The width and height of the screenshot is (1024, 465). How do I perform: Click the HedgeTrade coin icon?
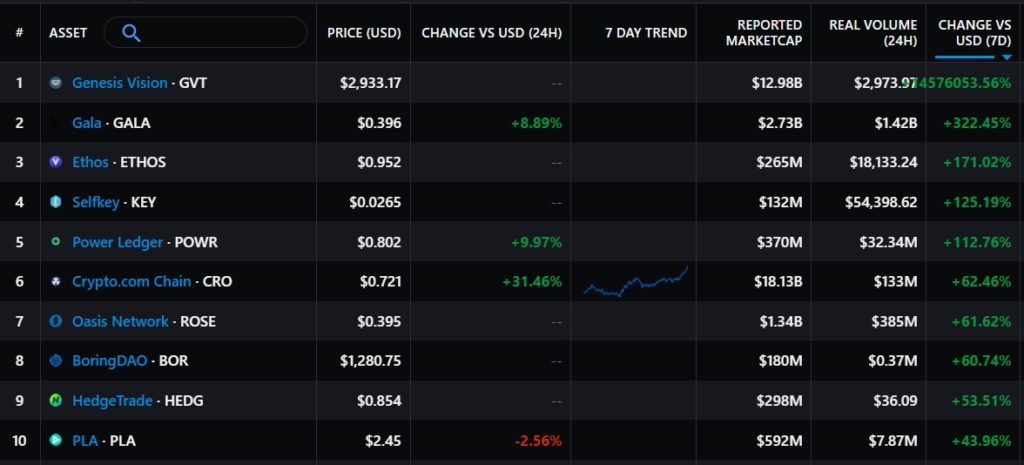coord(57,400)
